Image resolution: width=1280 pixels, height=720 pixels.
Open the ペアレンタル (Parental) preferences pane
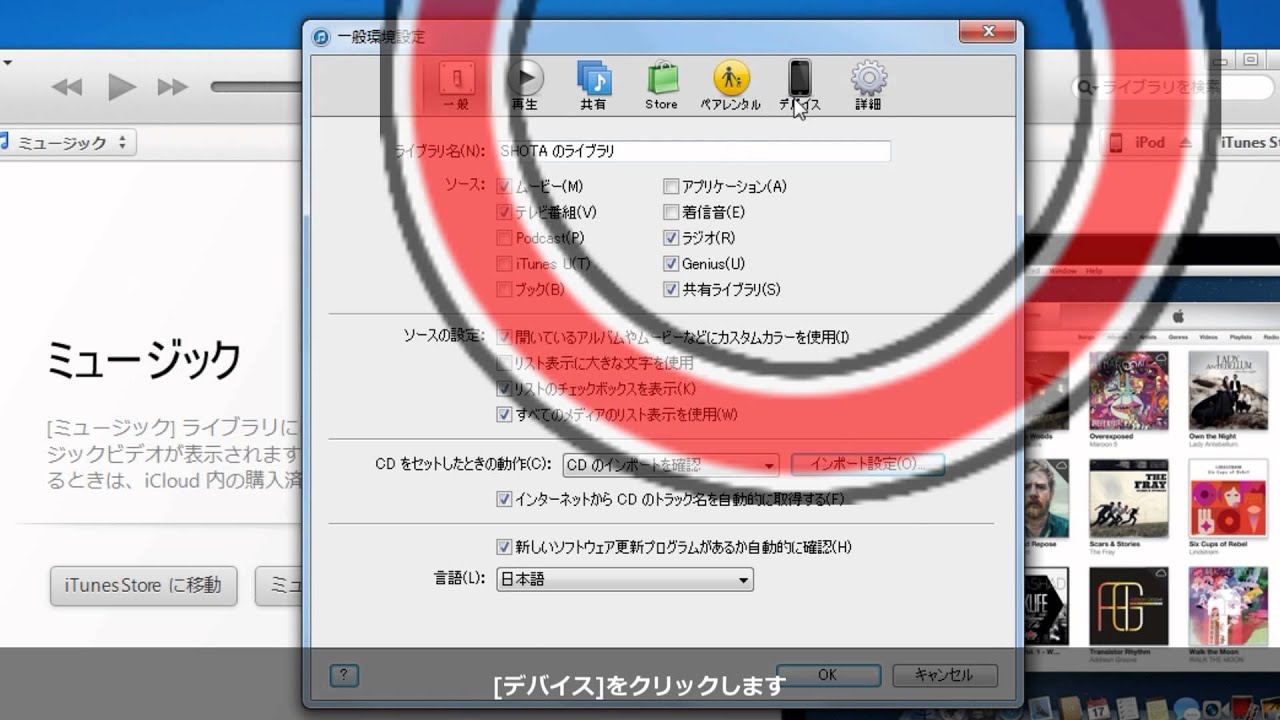click(731, 85)
